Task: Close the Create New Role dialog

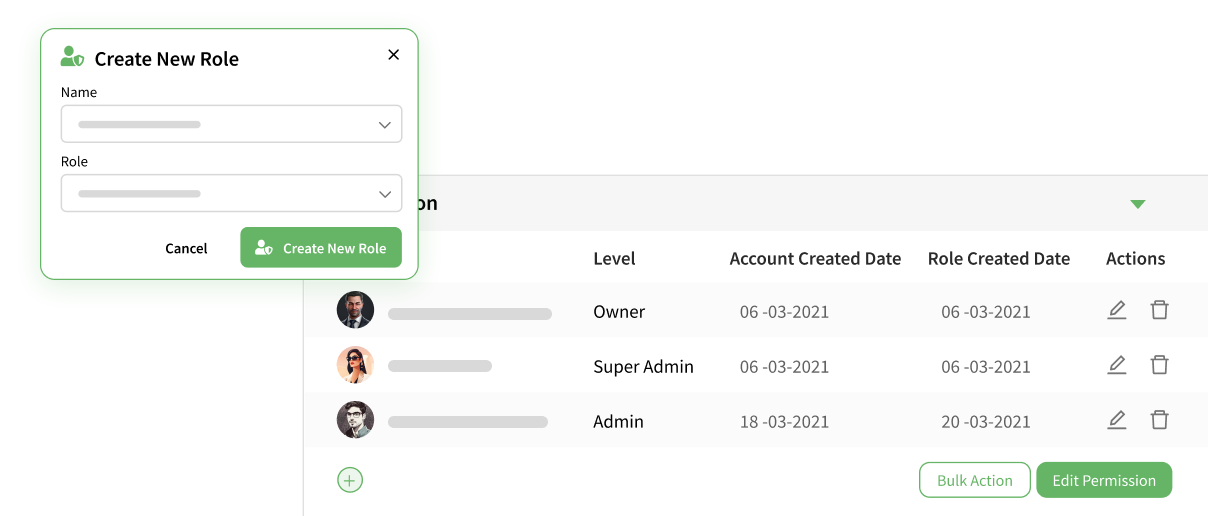Action: click(x=393, y=55)
